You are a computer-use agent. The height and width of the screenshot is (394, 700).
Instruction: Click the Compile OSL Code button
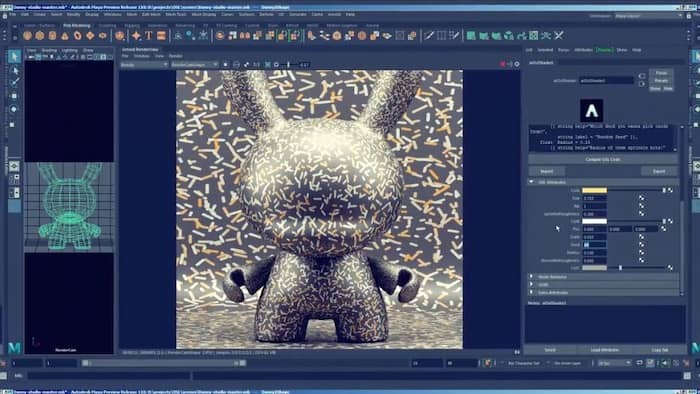point(603,159)
